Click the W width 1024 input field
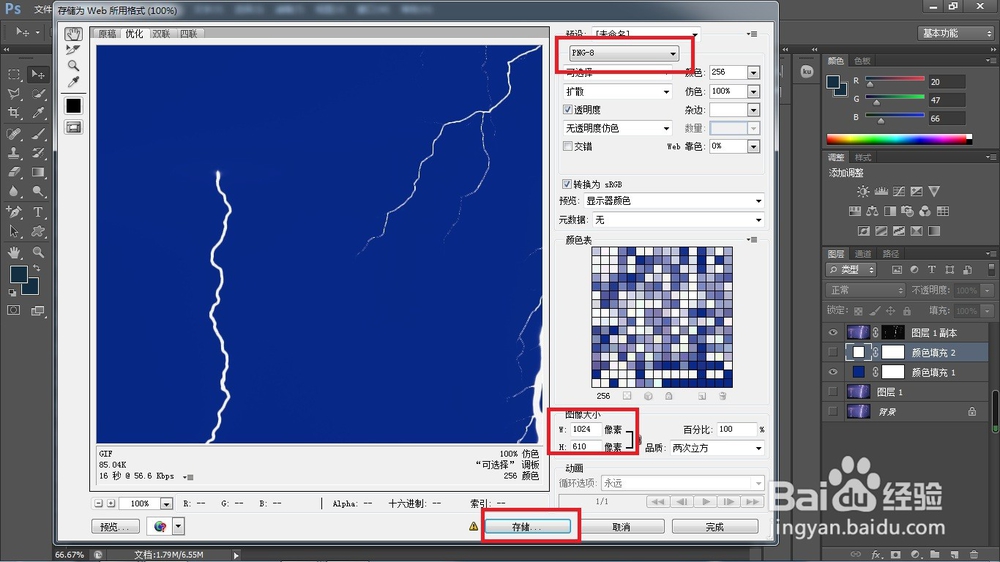 586,429
